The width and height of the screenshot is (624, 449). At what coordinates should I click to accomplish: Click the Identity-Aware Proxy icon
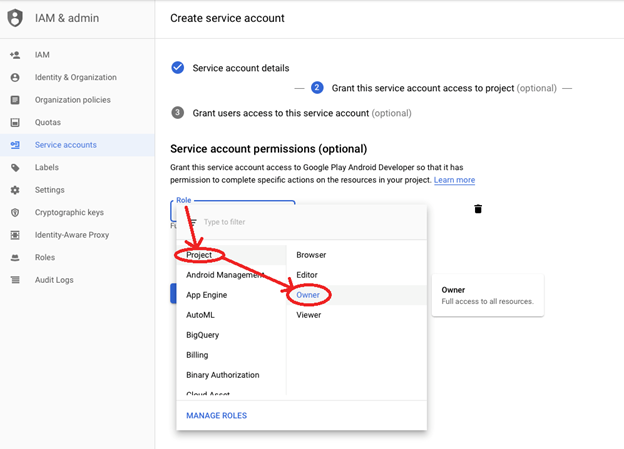point(15,235)
